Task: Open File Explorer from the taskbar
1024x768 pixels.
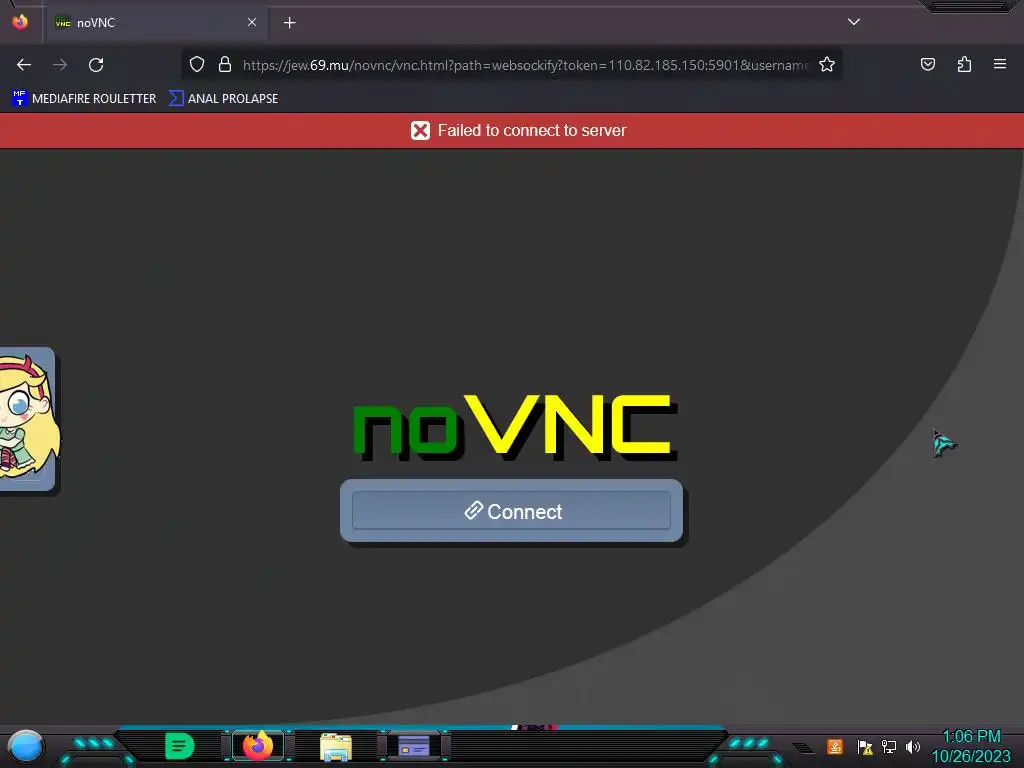Action: 336,746
